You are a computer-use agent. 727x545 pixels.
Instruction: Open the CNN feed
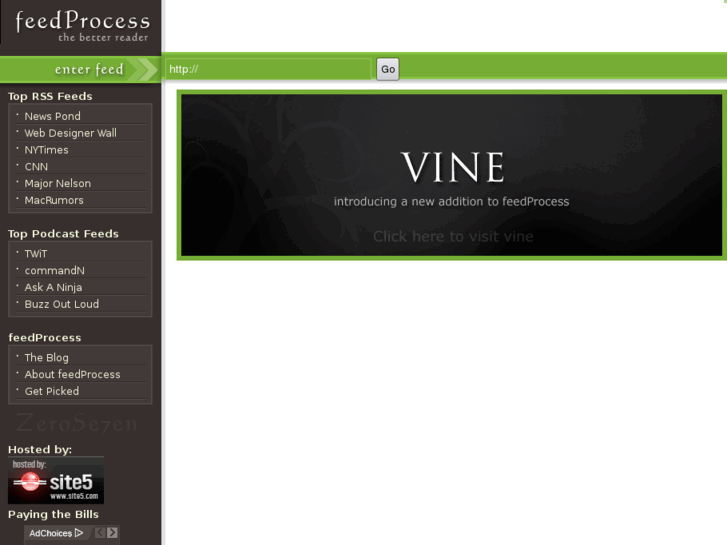[x=36, y=167]
